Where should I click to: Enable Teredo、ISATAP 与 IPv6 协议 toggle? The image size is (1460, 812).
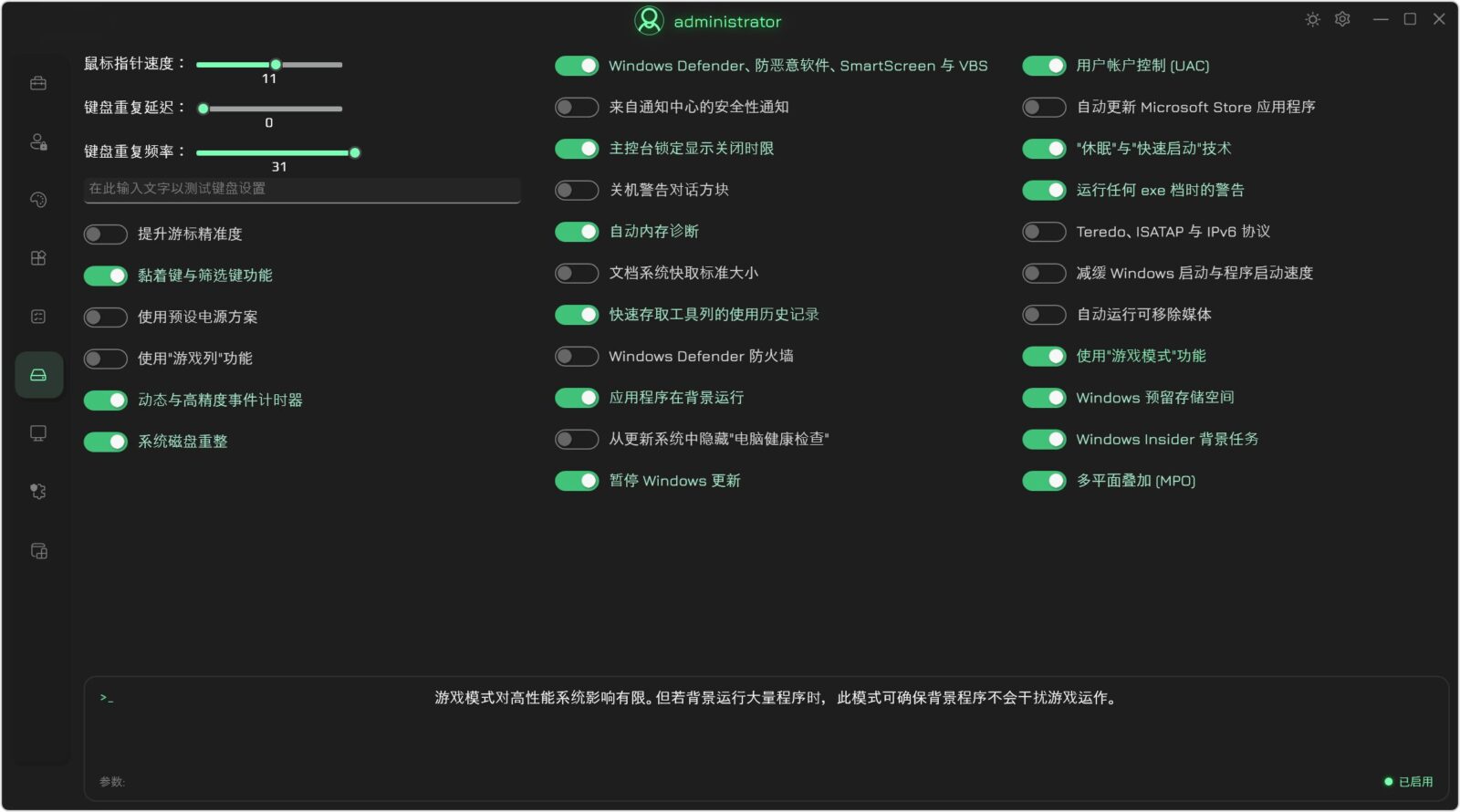1044,232
